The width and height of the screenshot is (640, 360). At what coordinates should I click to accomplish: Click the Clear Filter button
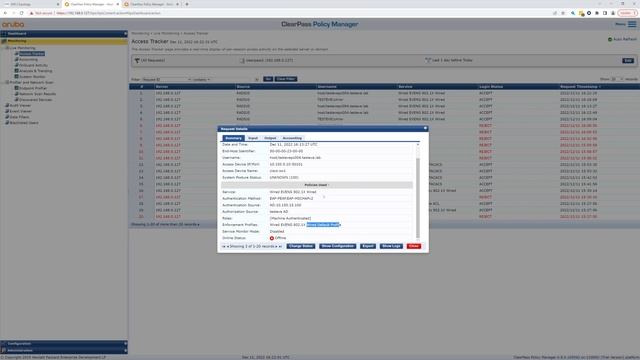coord(286,79)
